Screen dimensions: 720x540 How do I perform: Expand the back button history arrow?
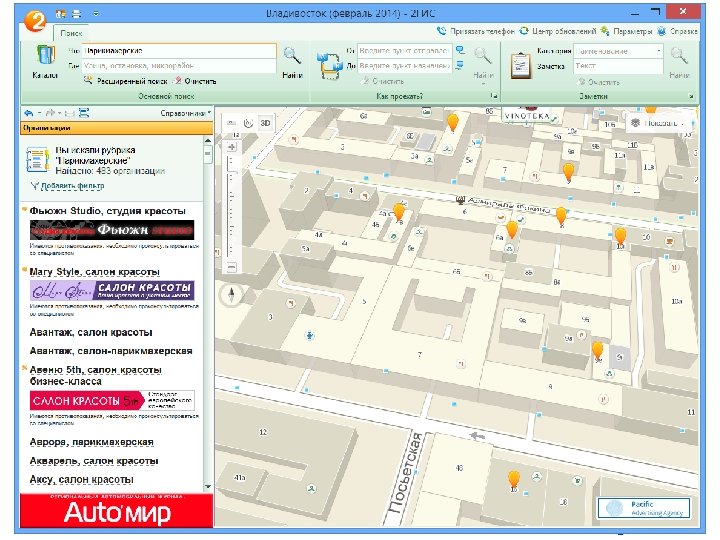(x=39, y=113)
